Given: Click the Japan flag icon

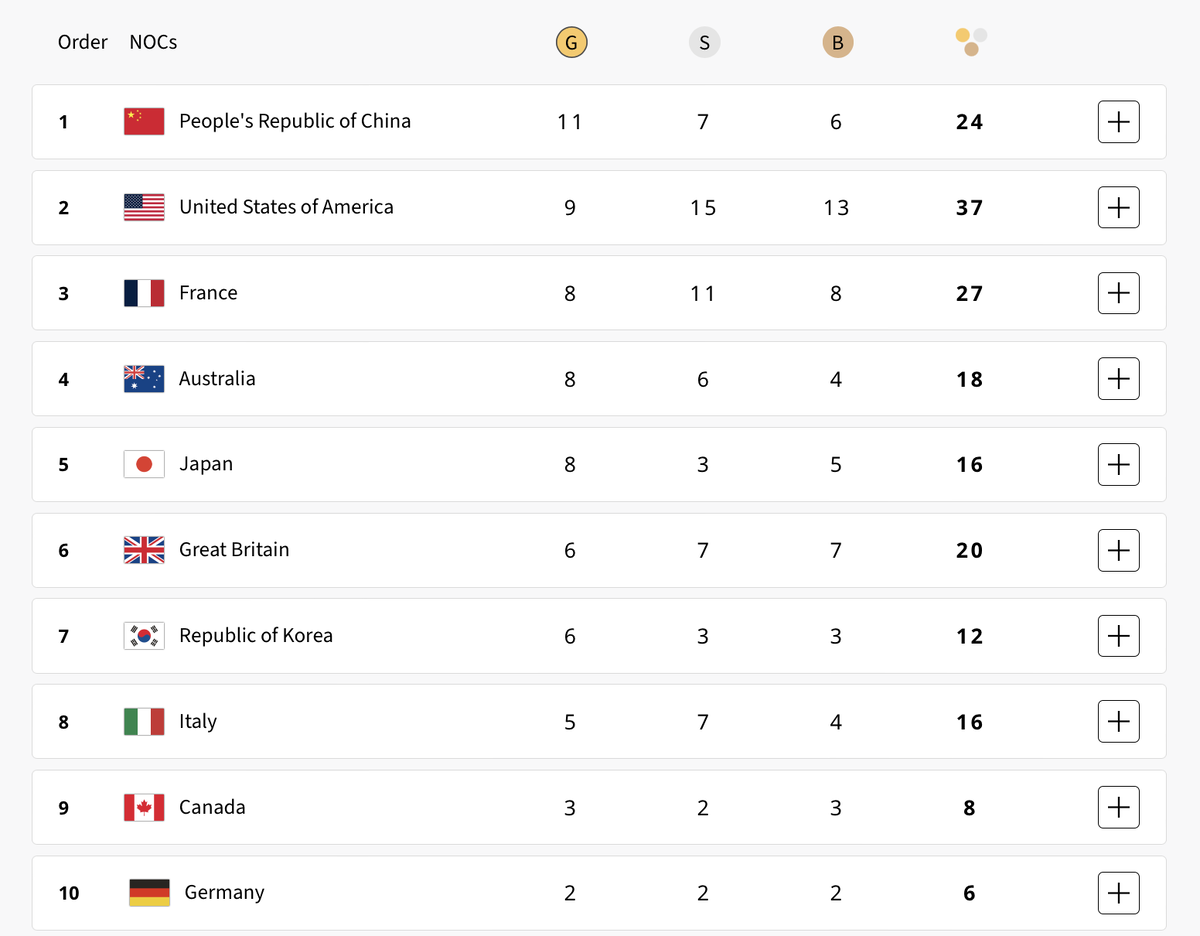Looking at the screenshot, I should click(x=144, y=464).
